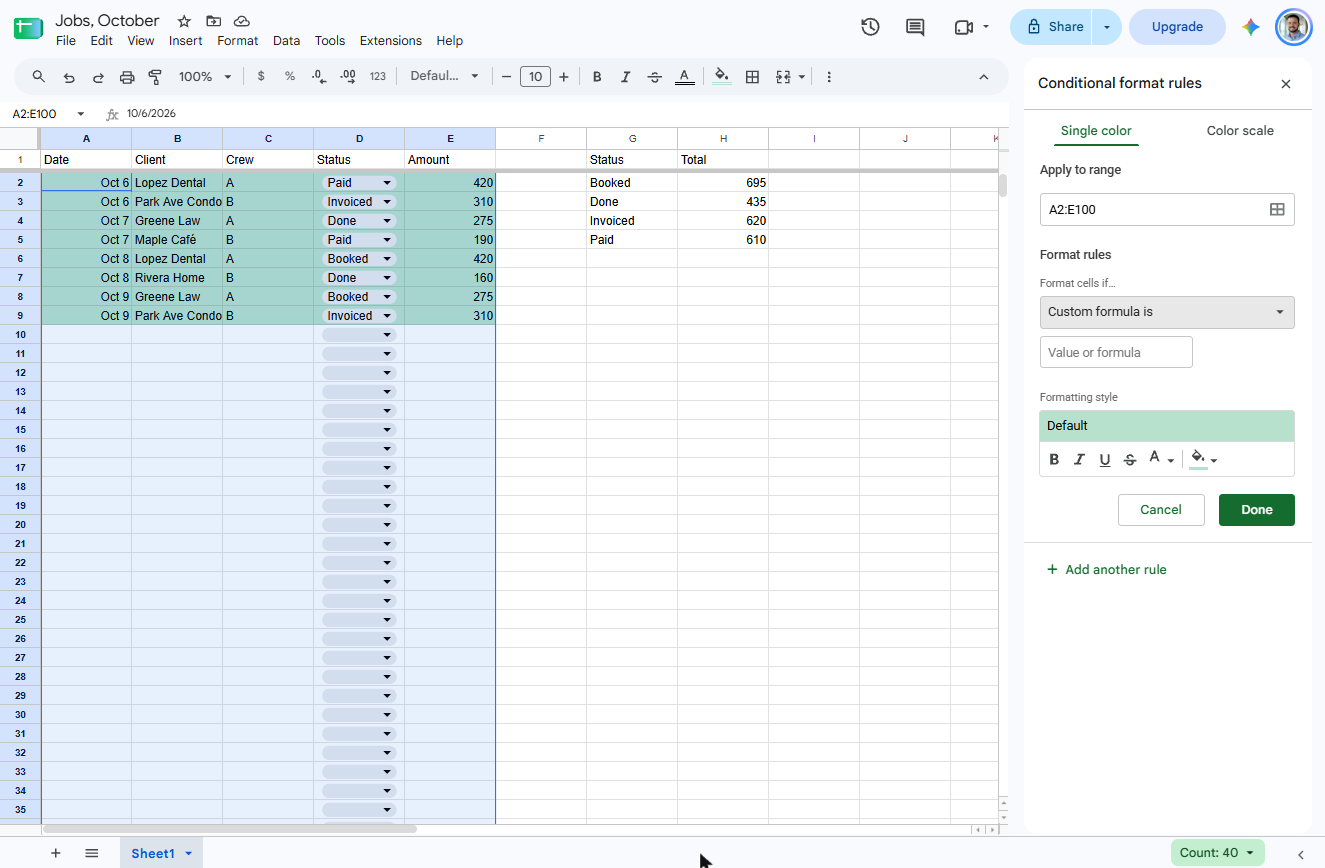This screenshot has height=868, width=1325.
Task: Open Sheet1 tab options arrow
Action: point(188,853)
